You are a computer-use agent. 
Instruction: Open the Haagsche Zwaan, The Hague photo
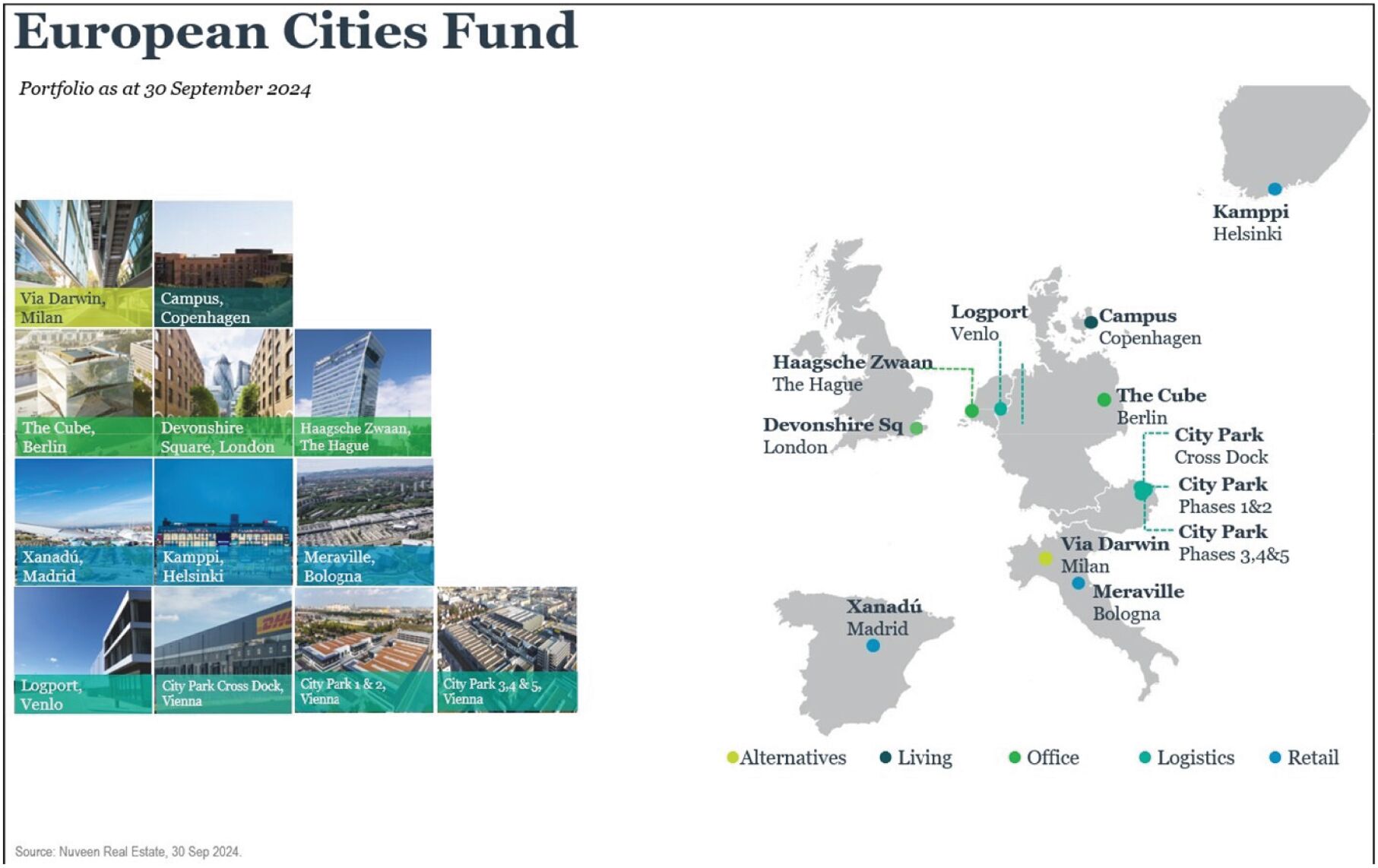[x=363, y=392]
